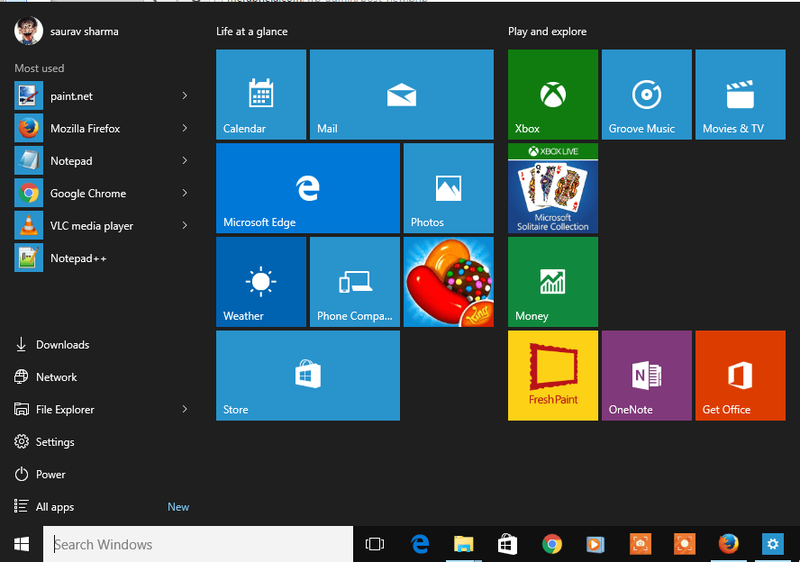Open the Photos tile
The image size is (800, 562).
pyautogui.click(x=448, y=188)
